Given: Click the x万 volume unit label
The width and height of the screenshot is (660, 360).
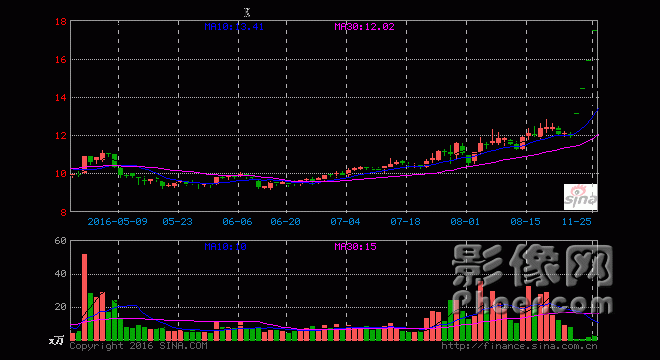Looking at the screenshot, I should [56, 340].
